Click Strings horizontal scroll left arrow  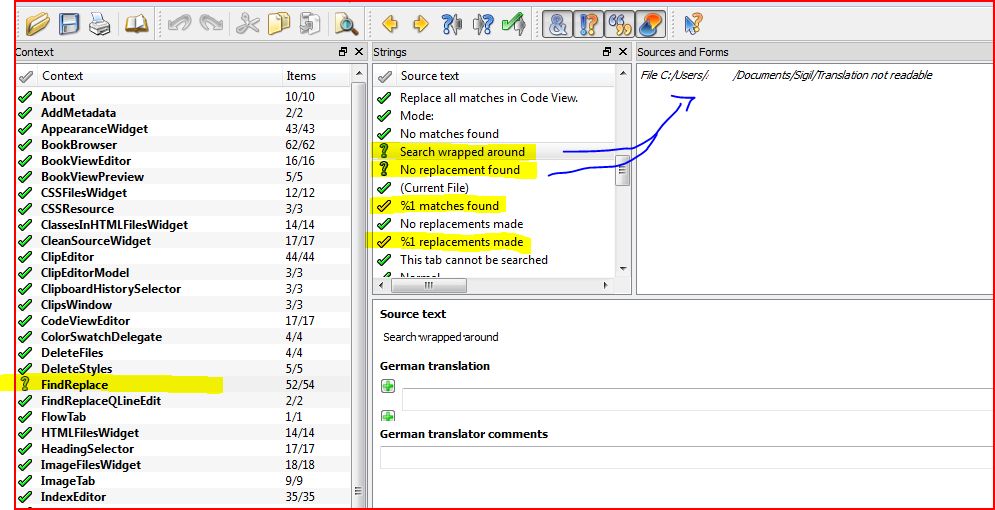point(381,286)
